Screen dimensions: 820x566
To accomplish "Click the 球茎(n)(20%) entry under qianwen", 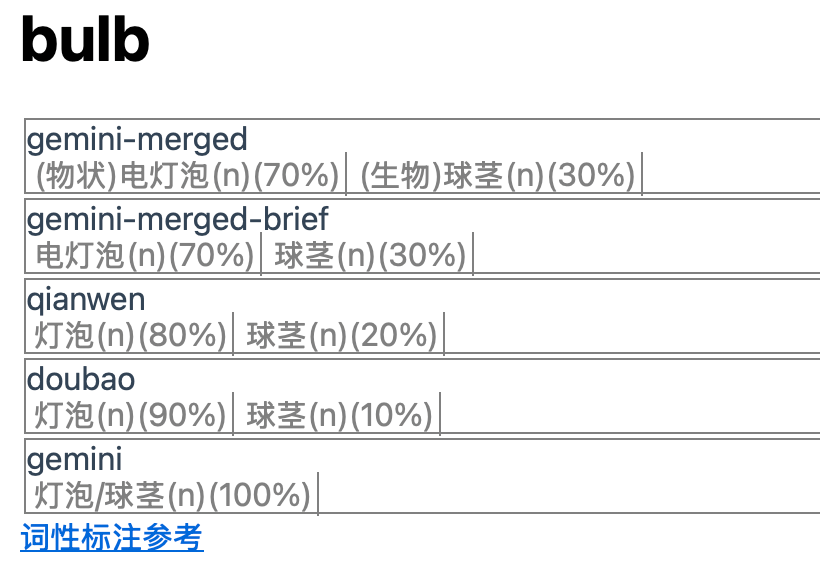I will (342, 336).
